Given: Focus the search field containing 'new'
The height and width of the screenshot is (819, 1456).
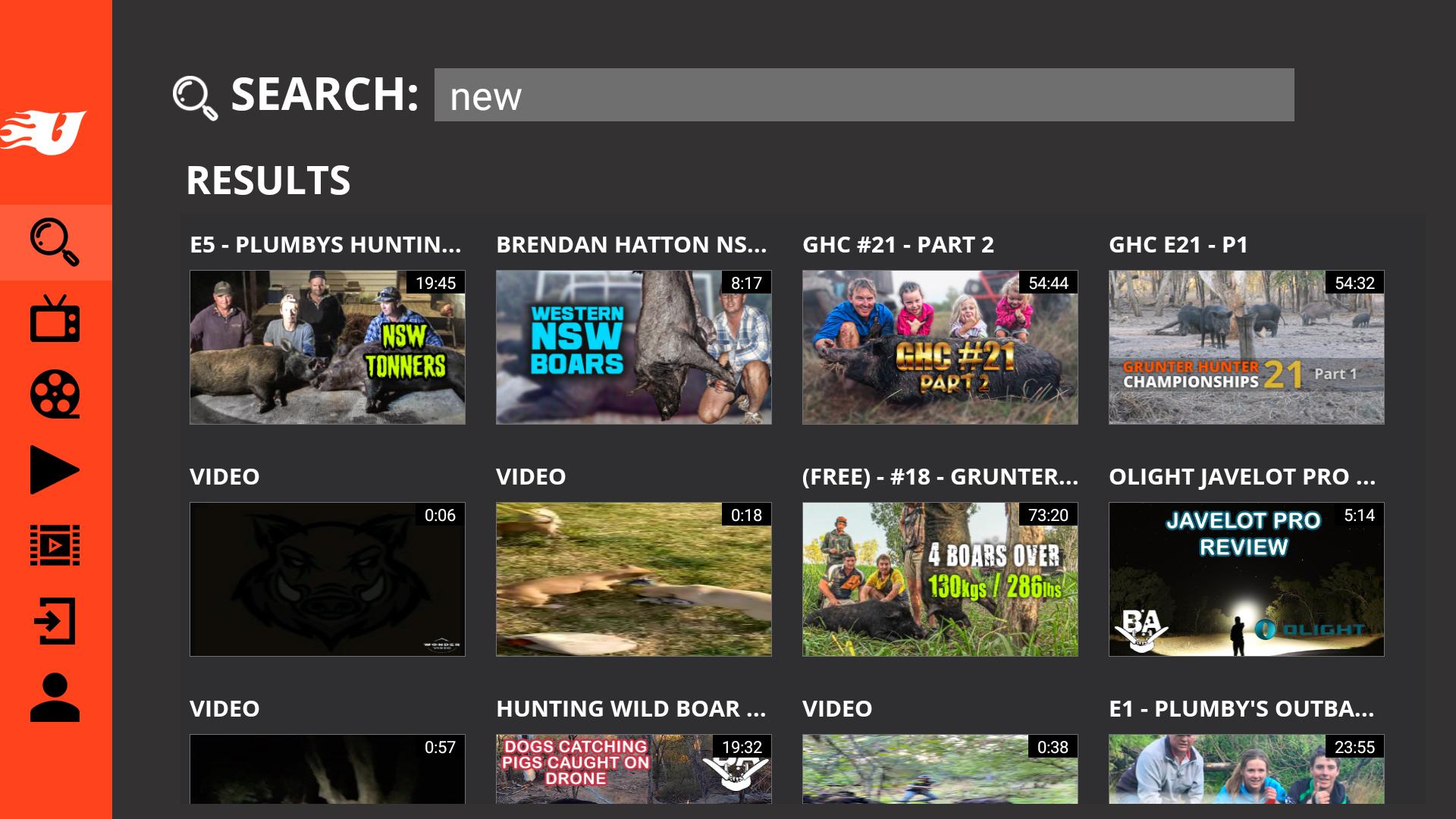Looking at the screenshot, I should 864,95.
